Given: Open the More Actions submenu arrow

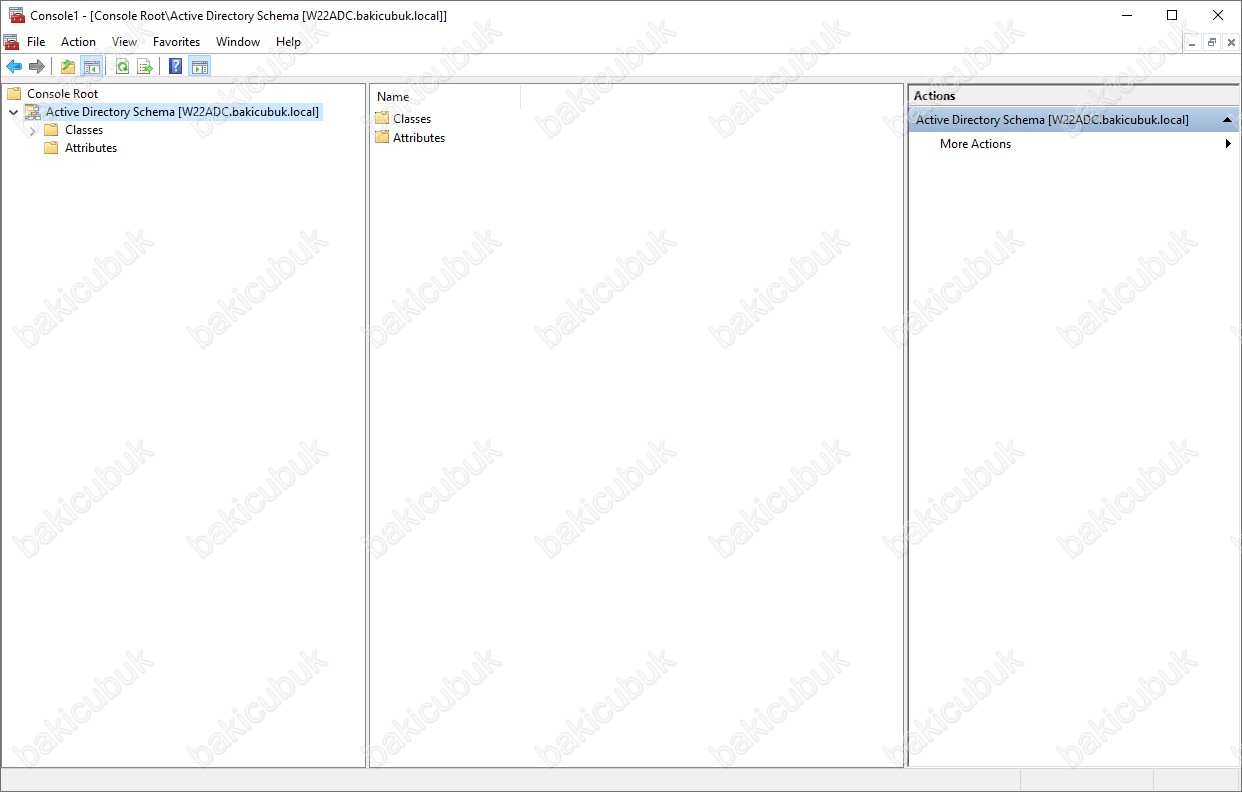Looking at the screenshot, I should point(1228,144).
